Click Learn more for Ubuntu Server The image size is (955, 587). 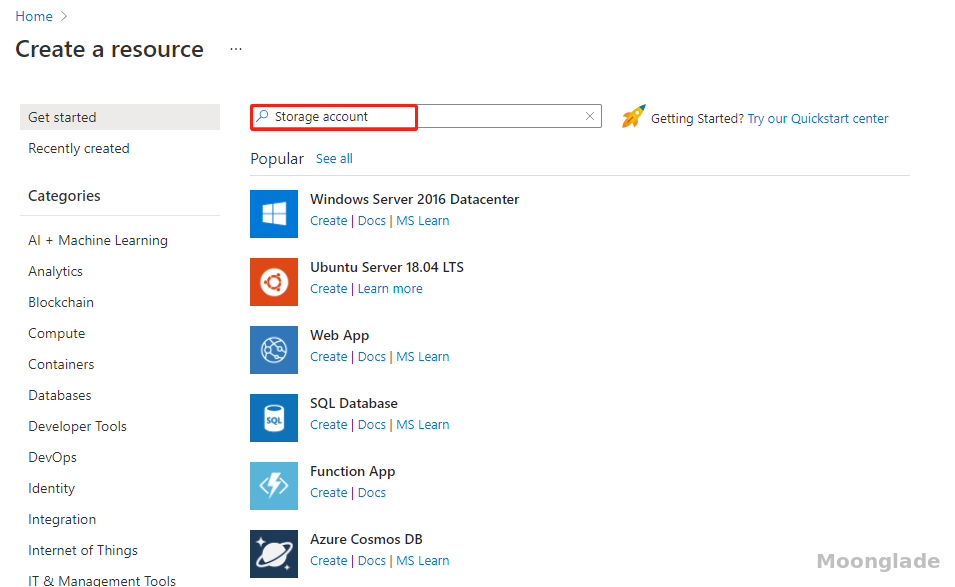click(390, 289)
